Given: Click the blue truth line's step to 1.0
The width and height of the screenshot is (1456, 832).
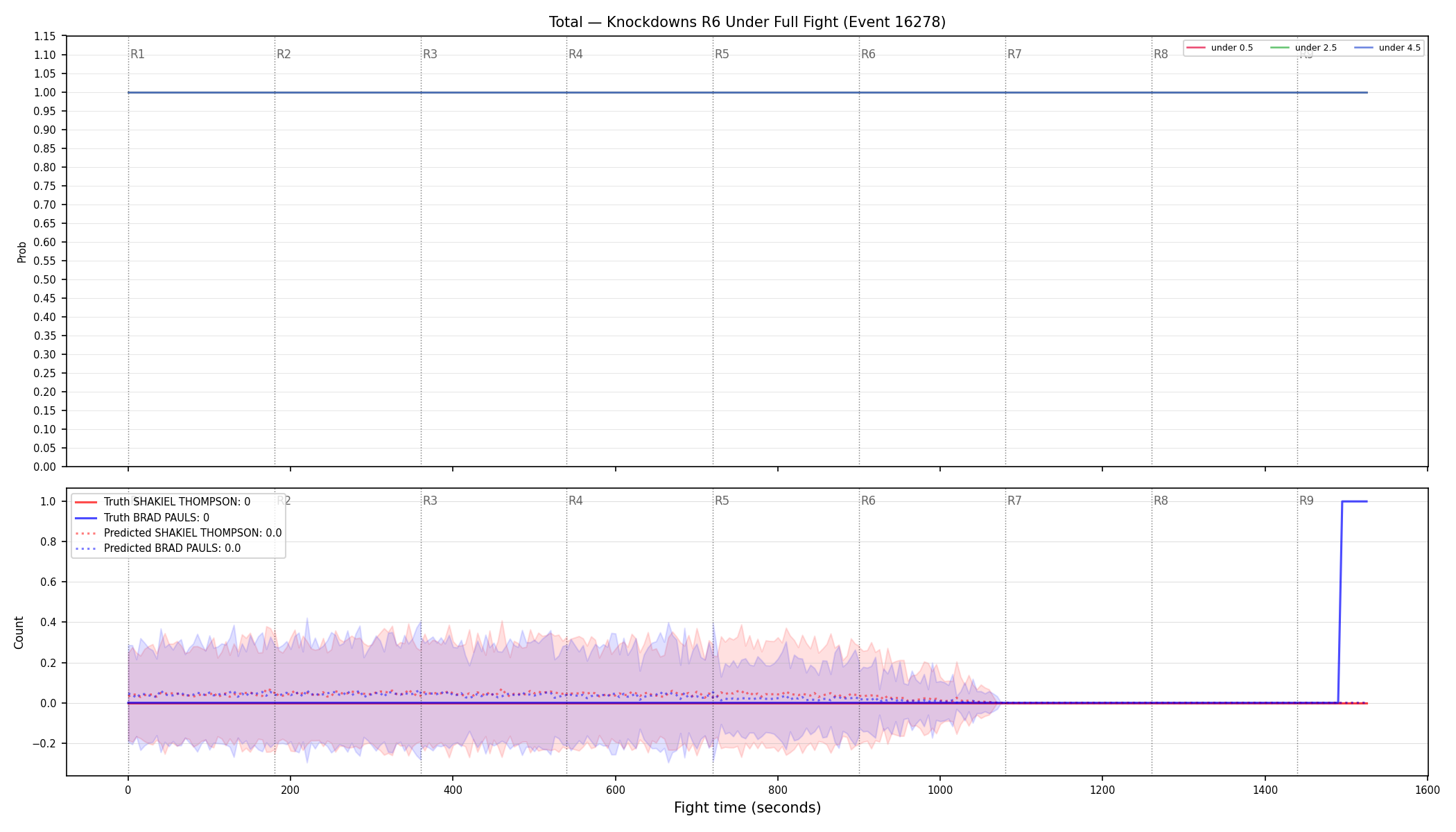Looking at the screenshot, I should (1340, 602).
